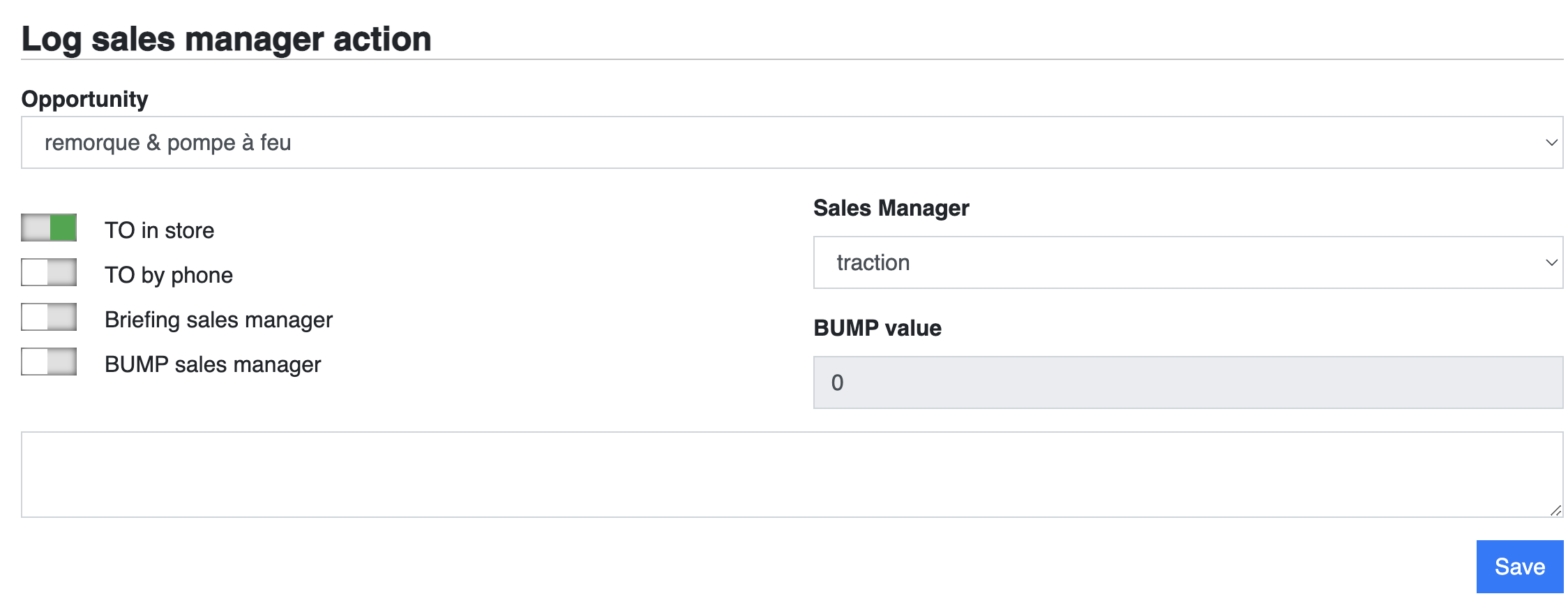The height and width of the screenshot is (610, 1568).
Task: Click the Briefing sales manager label
Action: click(218, 320)
